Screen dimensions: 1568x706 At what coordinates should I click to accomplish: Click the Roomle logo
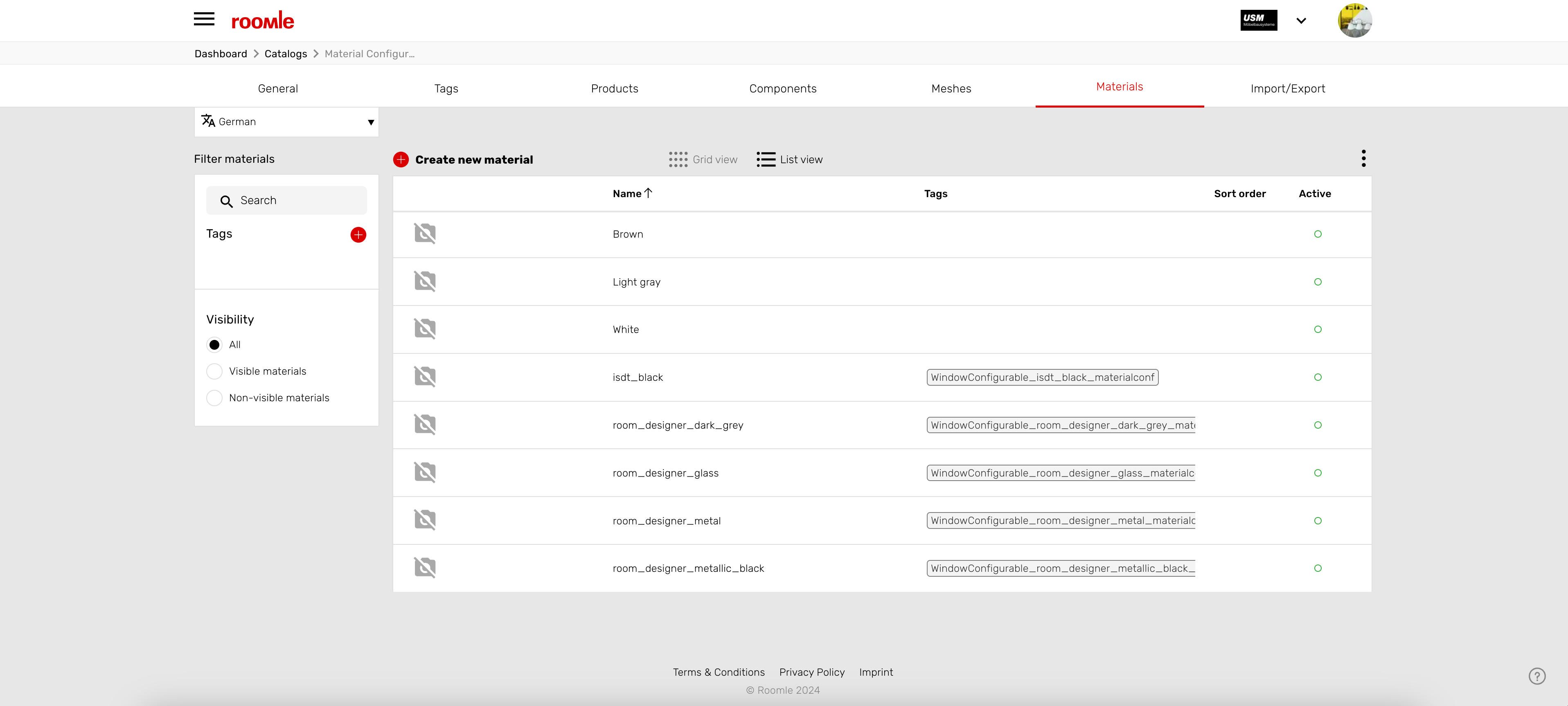click(262, 21)
